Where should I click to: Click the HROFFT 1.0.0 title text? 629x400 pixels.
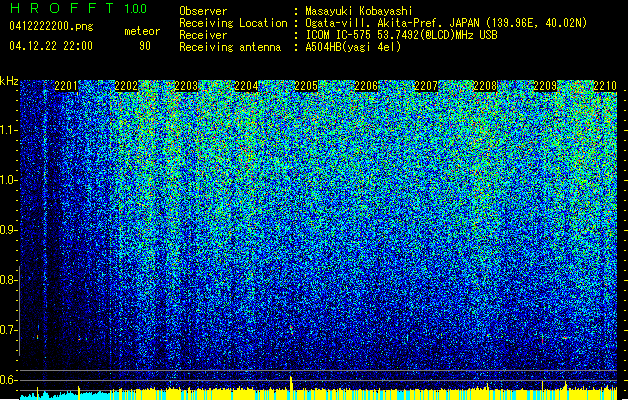[79, 8]
